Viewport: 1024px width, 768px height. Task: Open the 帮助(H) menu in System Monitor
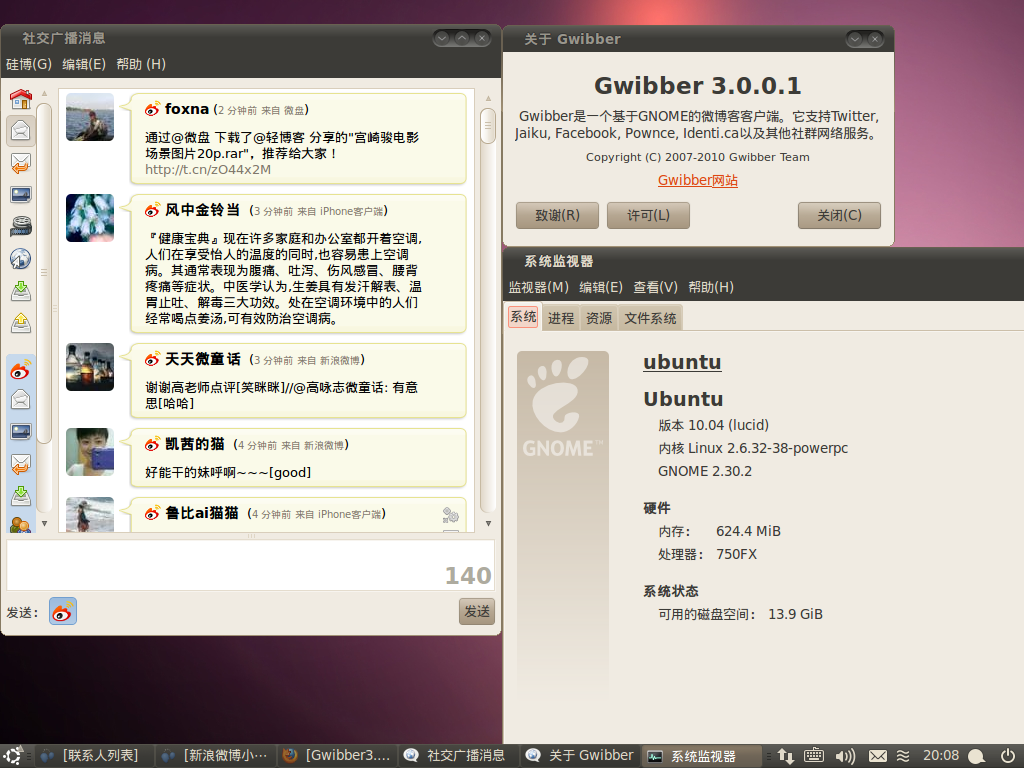[711, 287]
